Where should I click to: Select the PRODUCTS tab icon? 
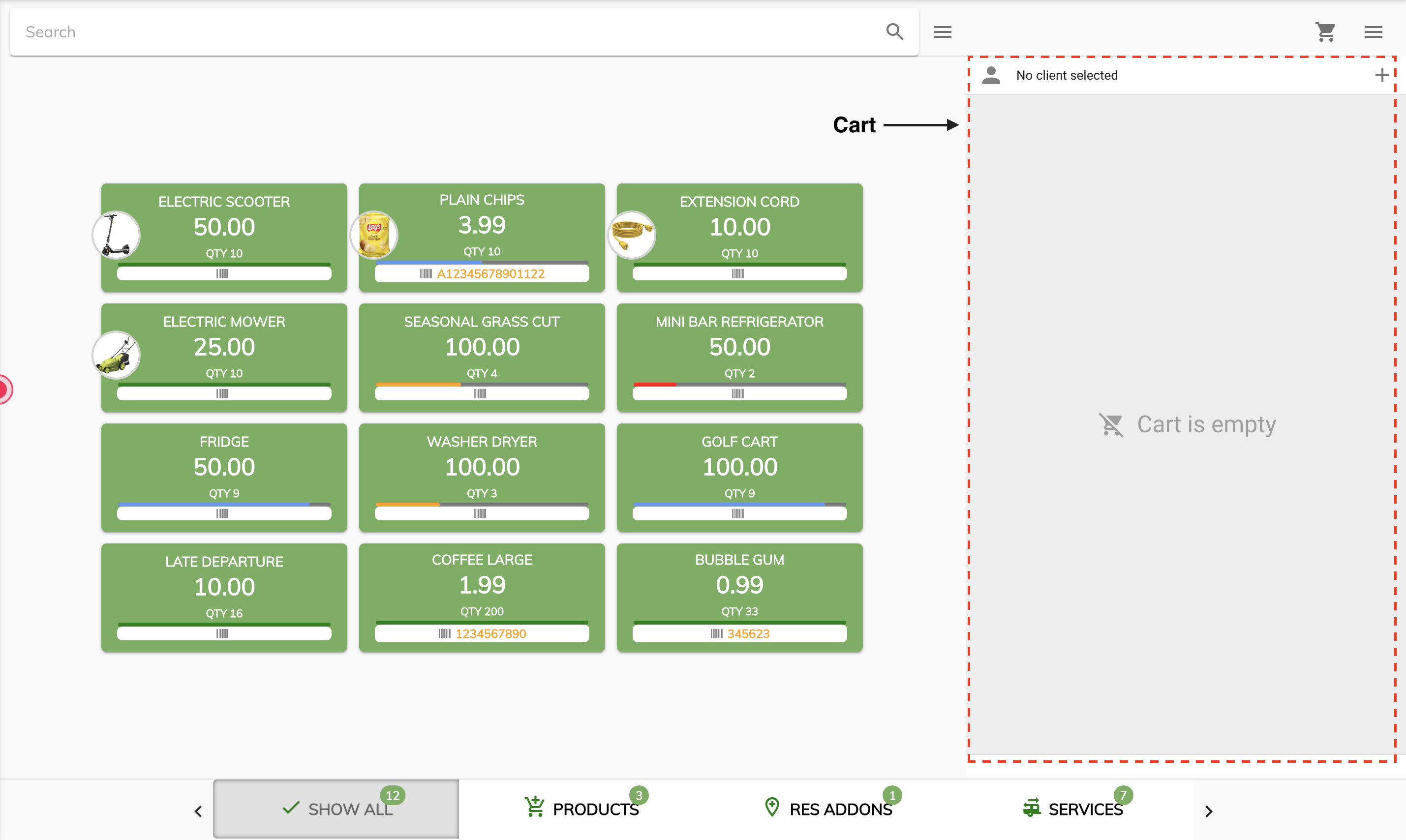(535, 809)
